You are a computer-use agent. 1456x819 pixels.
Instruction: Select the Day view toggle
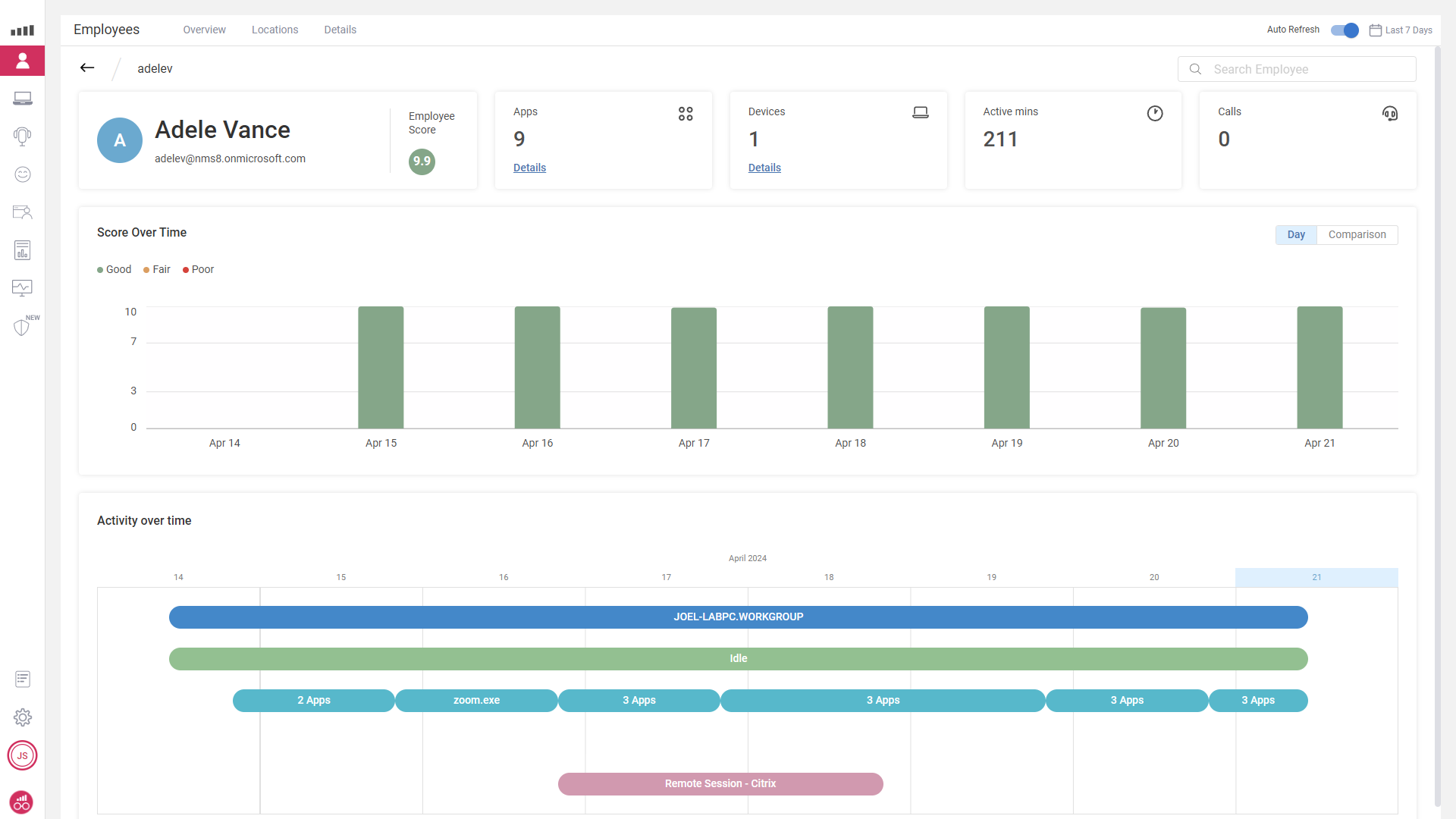(1296, 235)
